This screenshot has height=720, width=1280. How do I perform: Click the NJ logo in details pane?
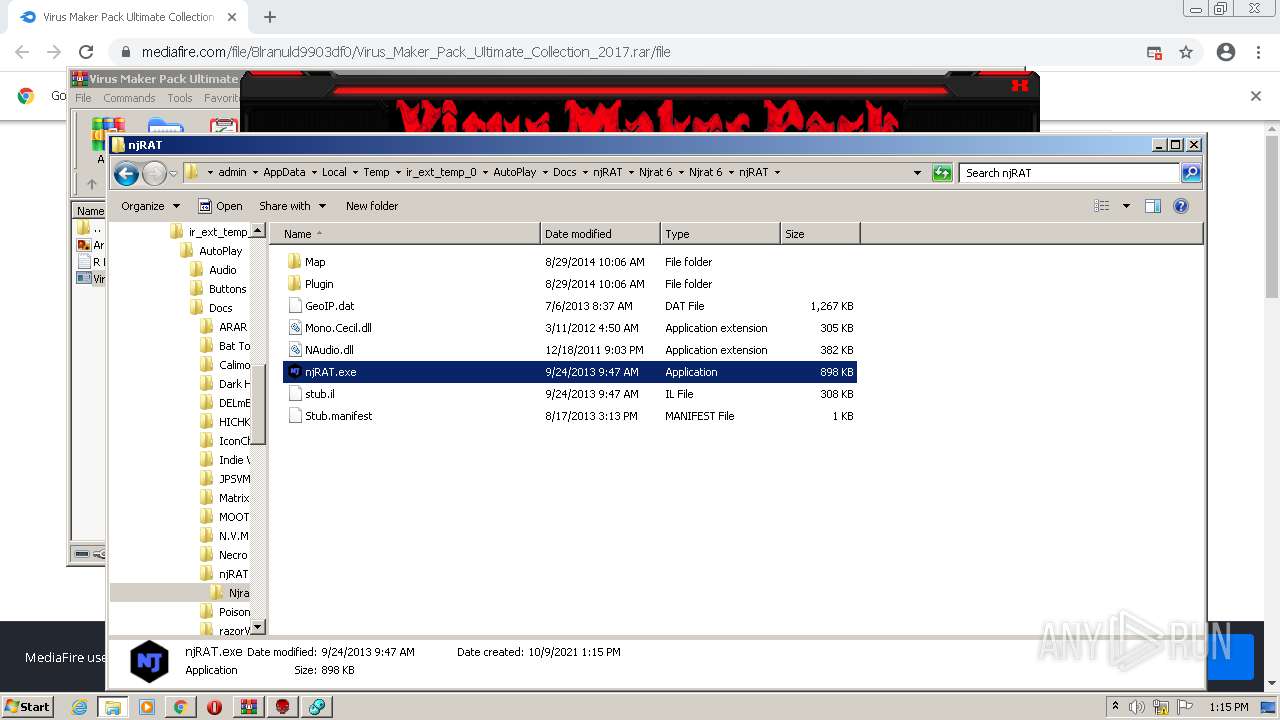(149, 661)
